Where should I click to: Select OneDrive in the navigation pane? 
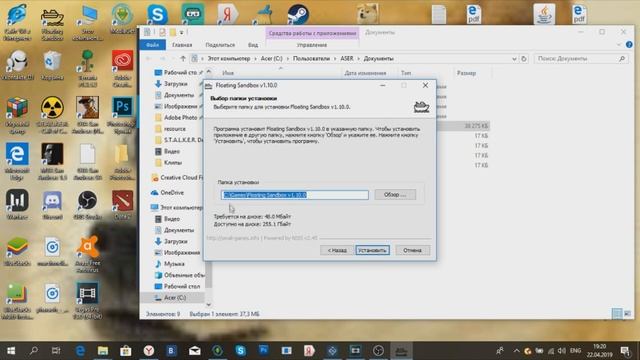[x=172, y=193]
